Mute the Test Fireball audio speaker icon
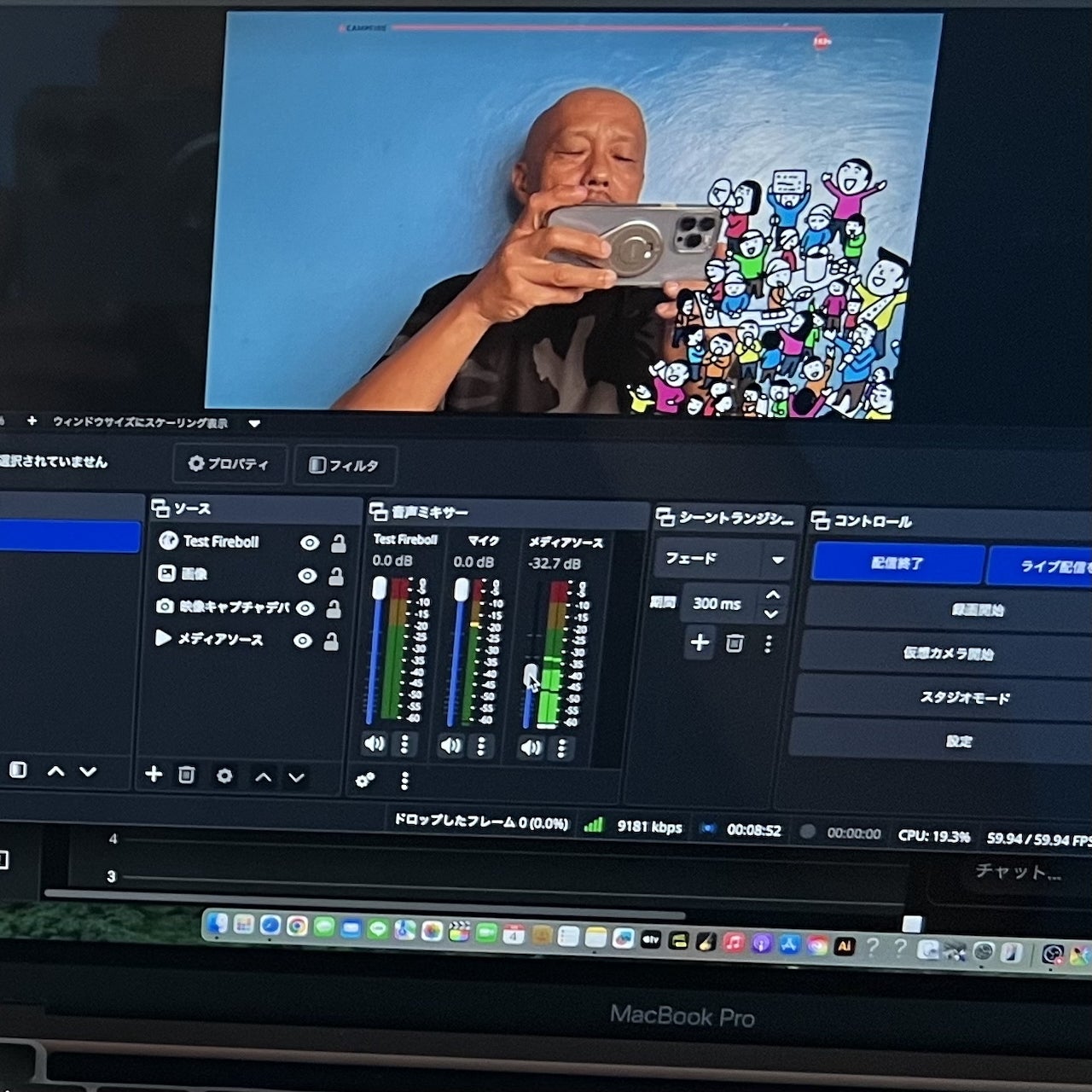Image resolution: width=1092 pixels, height=1092 pixels. click(x=375, y=743)
